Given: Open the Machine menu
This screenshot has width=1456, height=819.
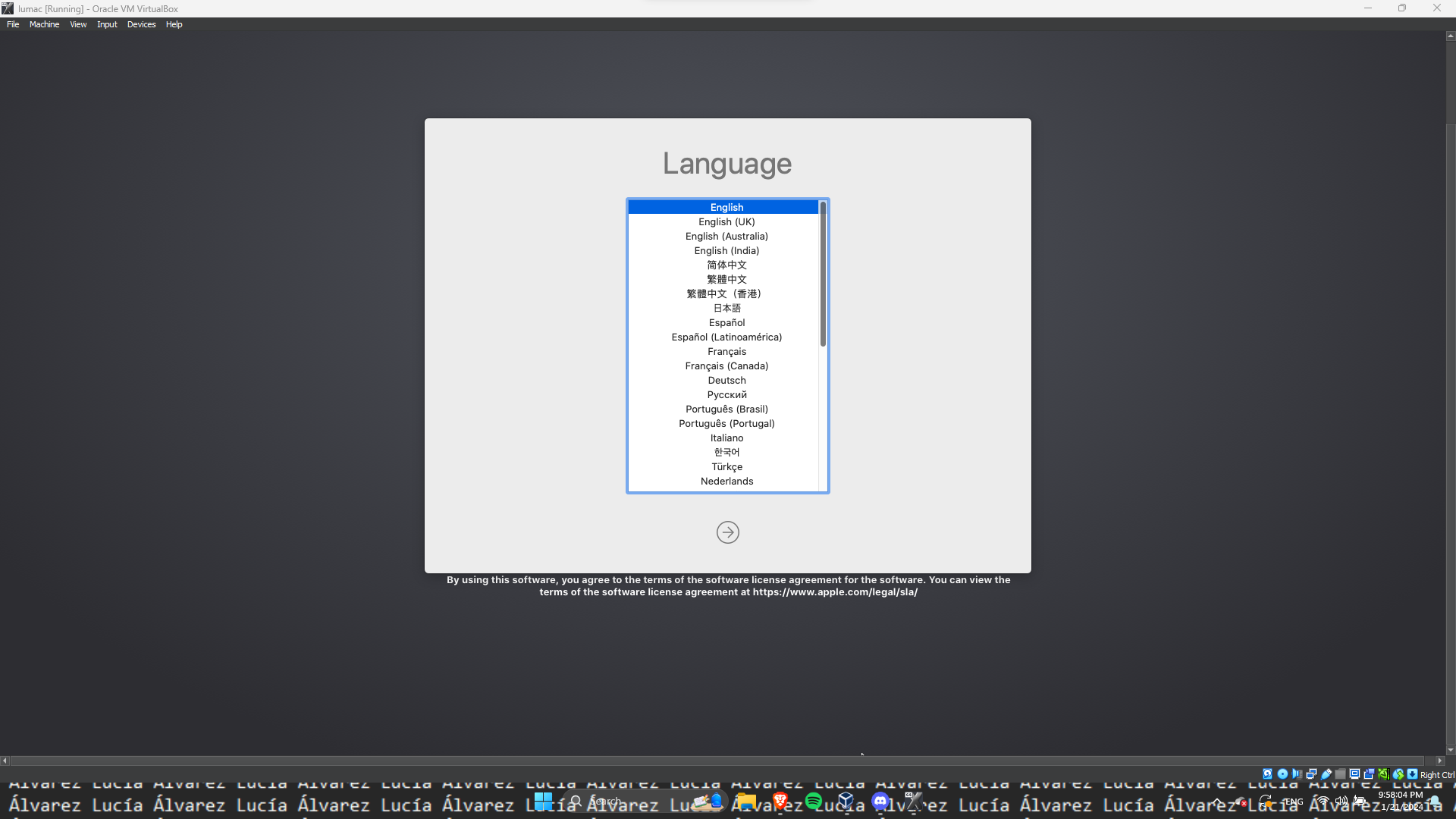Looking at the screenshot, I should [44, 24].
